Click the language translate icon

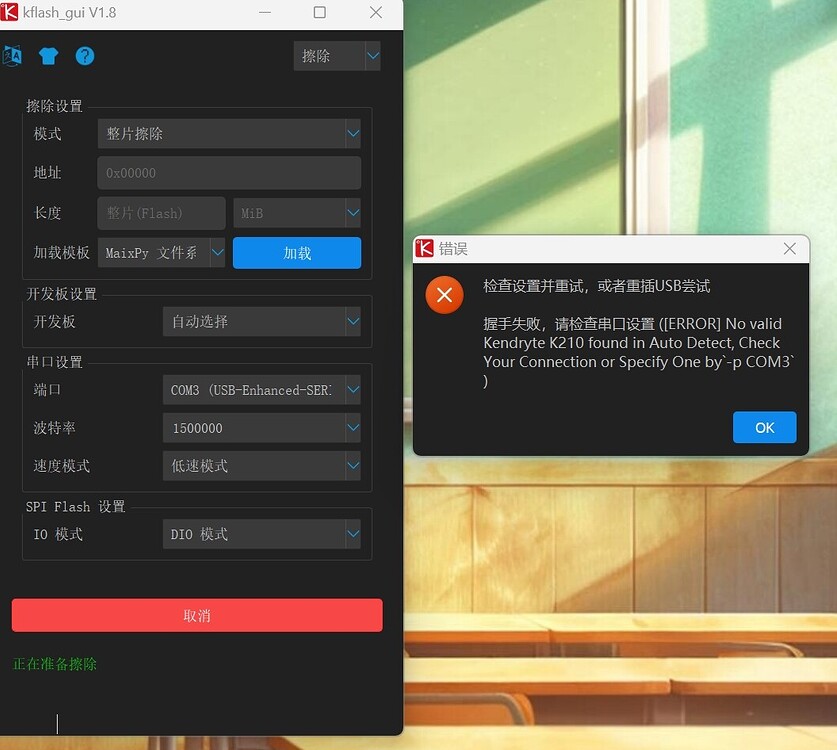point(12,56)
